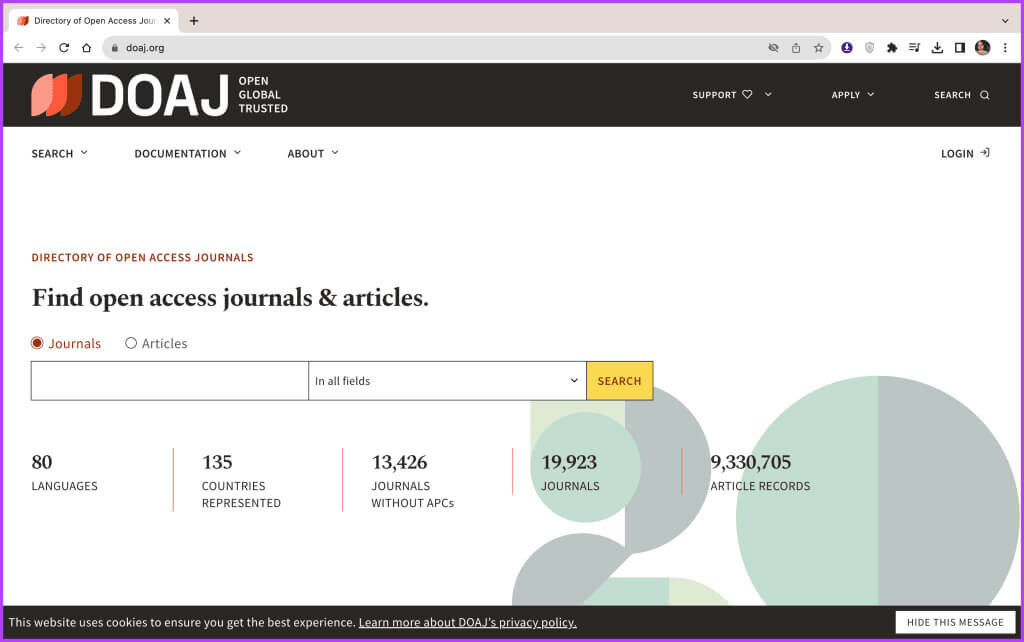Reload the doaj.org page
The height and width of the screenshot is (642, 1024).
pos(64,48)
